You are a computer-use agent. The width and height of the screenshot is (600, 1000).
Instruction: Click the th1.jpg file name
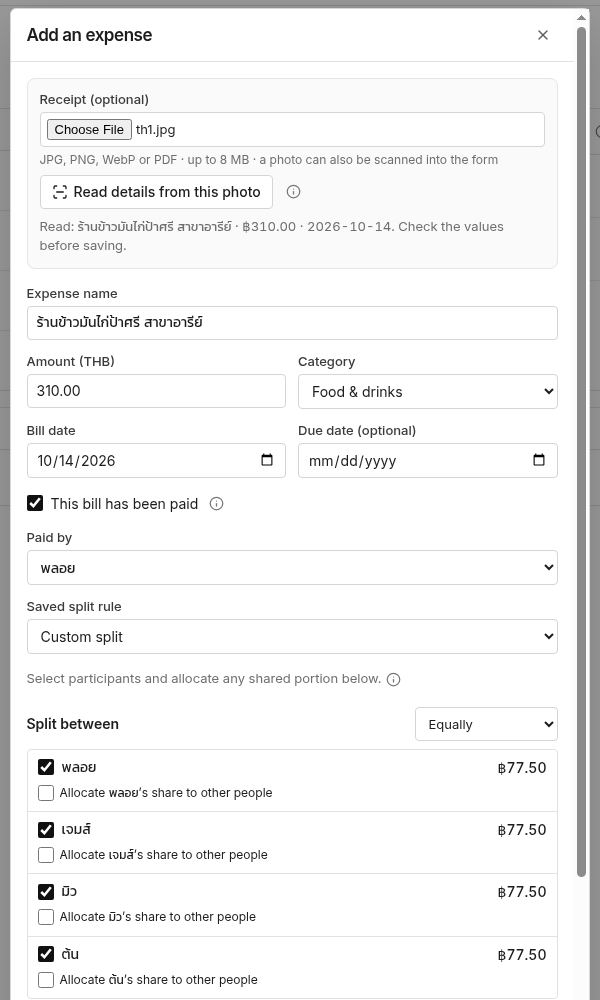click(156, 129)
